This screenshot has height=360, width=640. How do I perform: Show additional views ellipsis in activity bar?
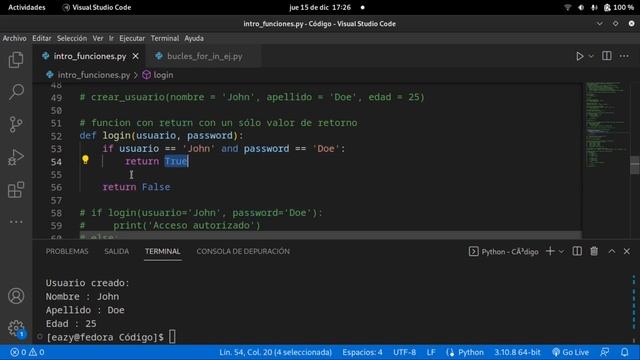(x=16, y=222)
